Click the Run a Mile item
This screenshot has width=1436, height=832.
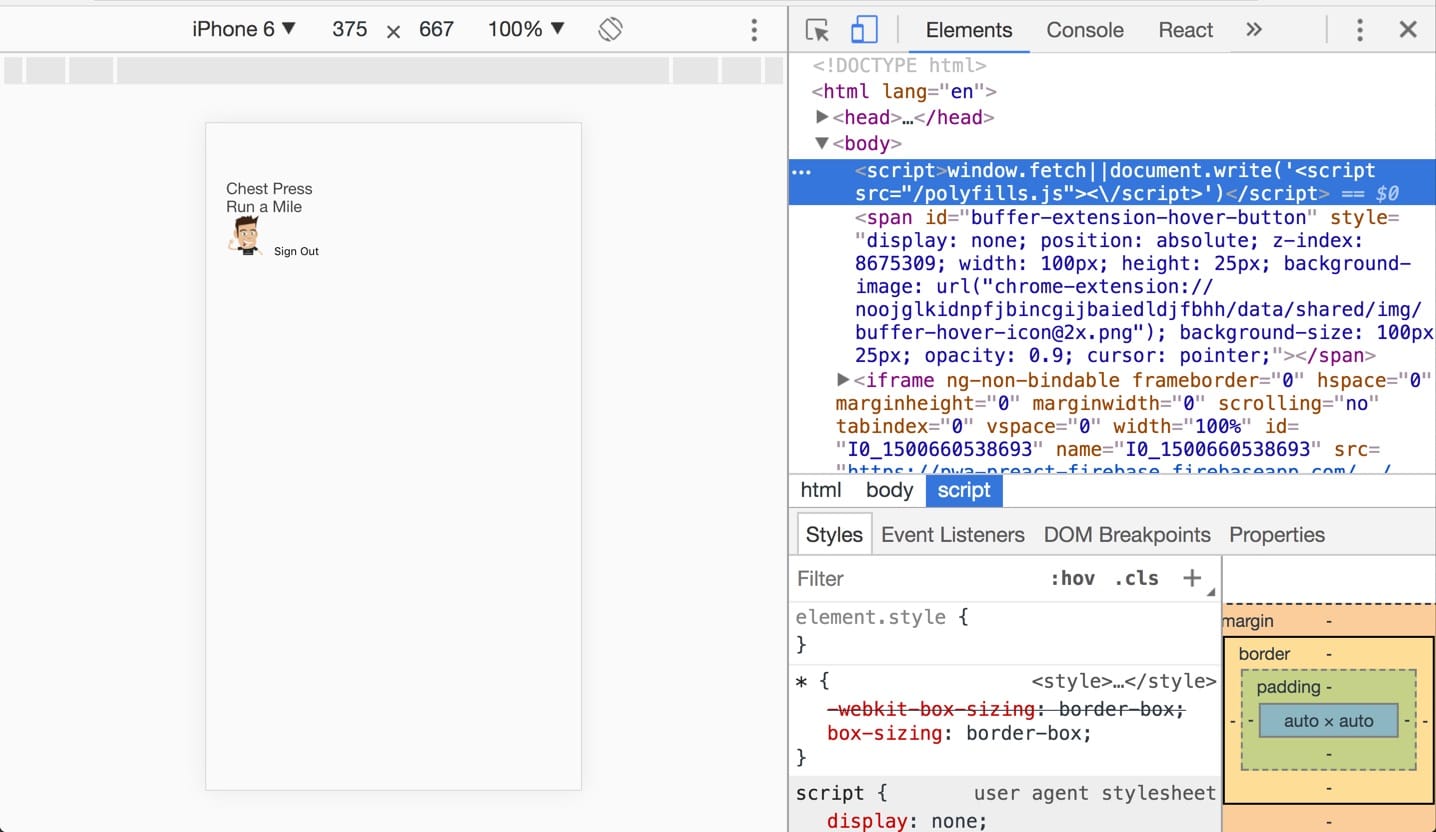click(264, 207)
